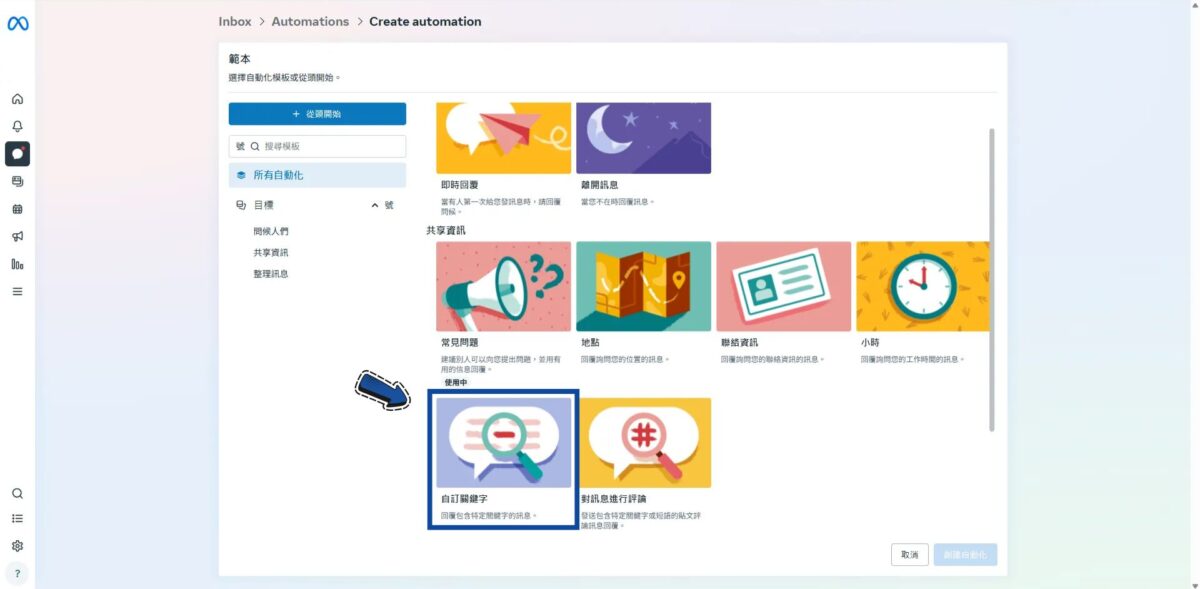Select 共享資訊 filter in left list
Screen dimensions: 1200x589
271,252
